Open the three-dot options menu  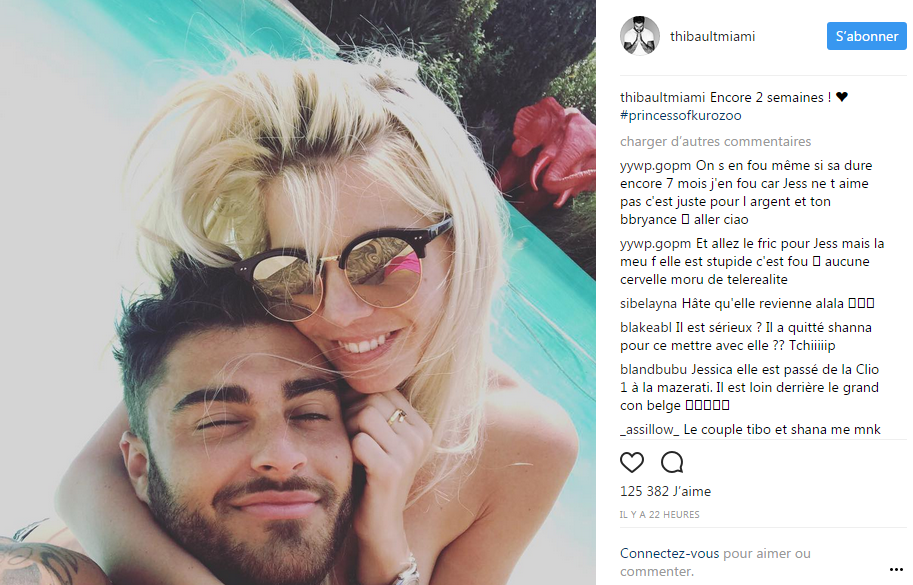(x=896, y=569)
